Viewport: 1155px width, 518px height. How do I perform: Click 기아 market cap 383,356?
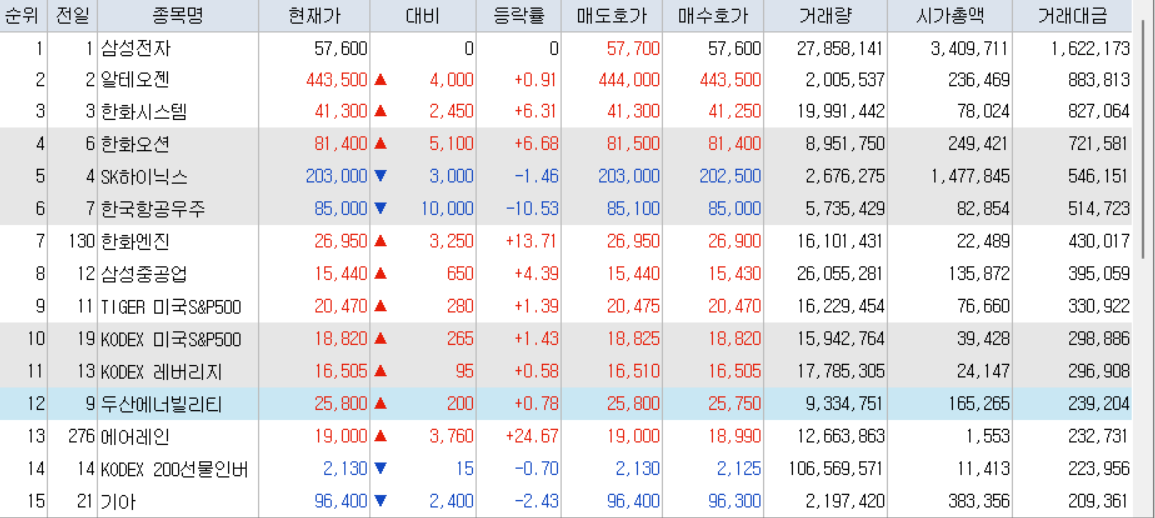pos(978,502)
